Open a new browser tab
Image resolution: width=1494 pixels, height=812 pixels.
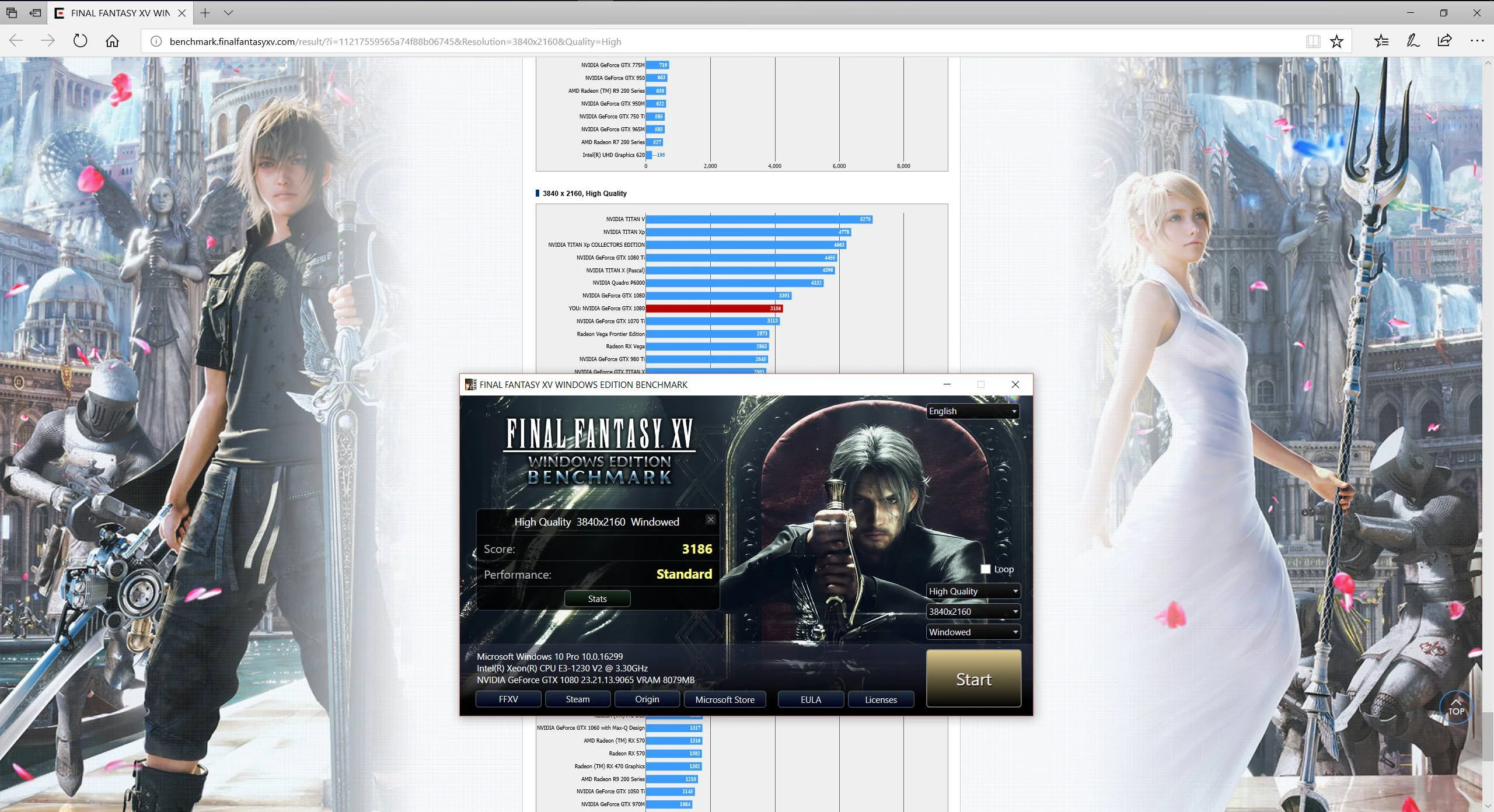coord(205,13)
